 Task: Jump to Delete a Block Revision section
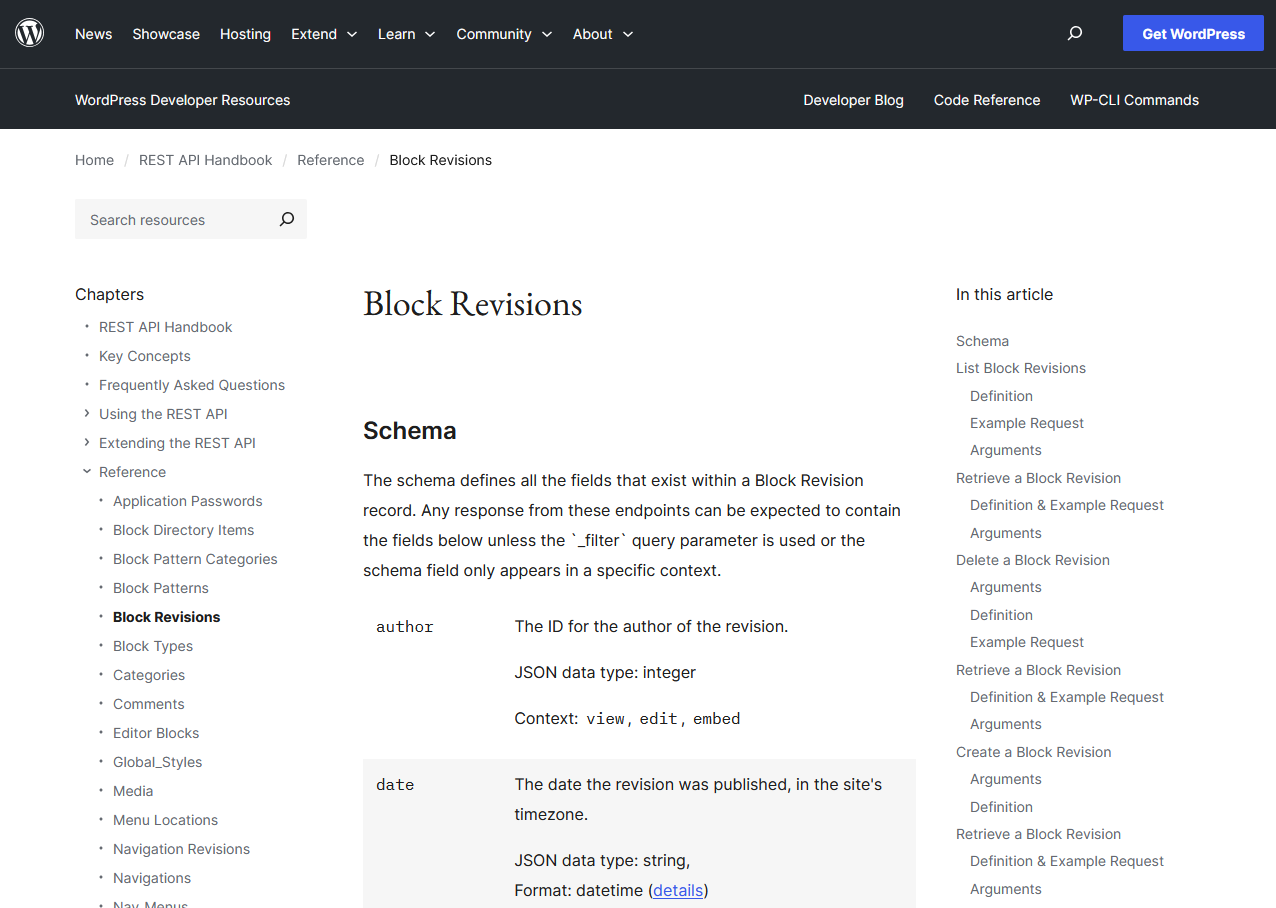tap(1032, 560)
